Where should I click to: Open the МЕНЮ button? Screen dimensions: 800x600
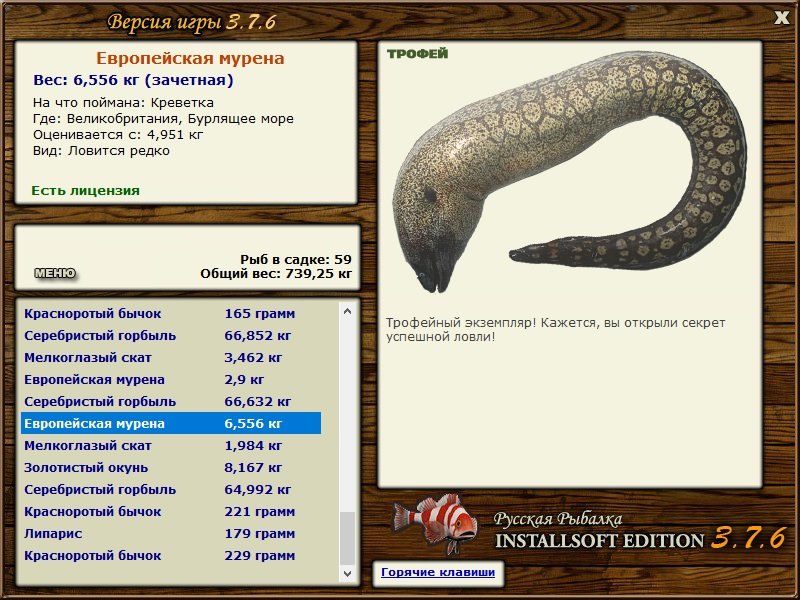[x=55, y=273]
